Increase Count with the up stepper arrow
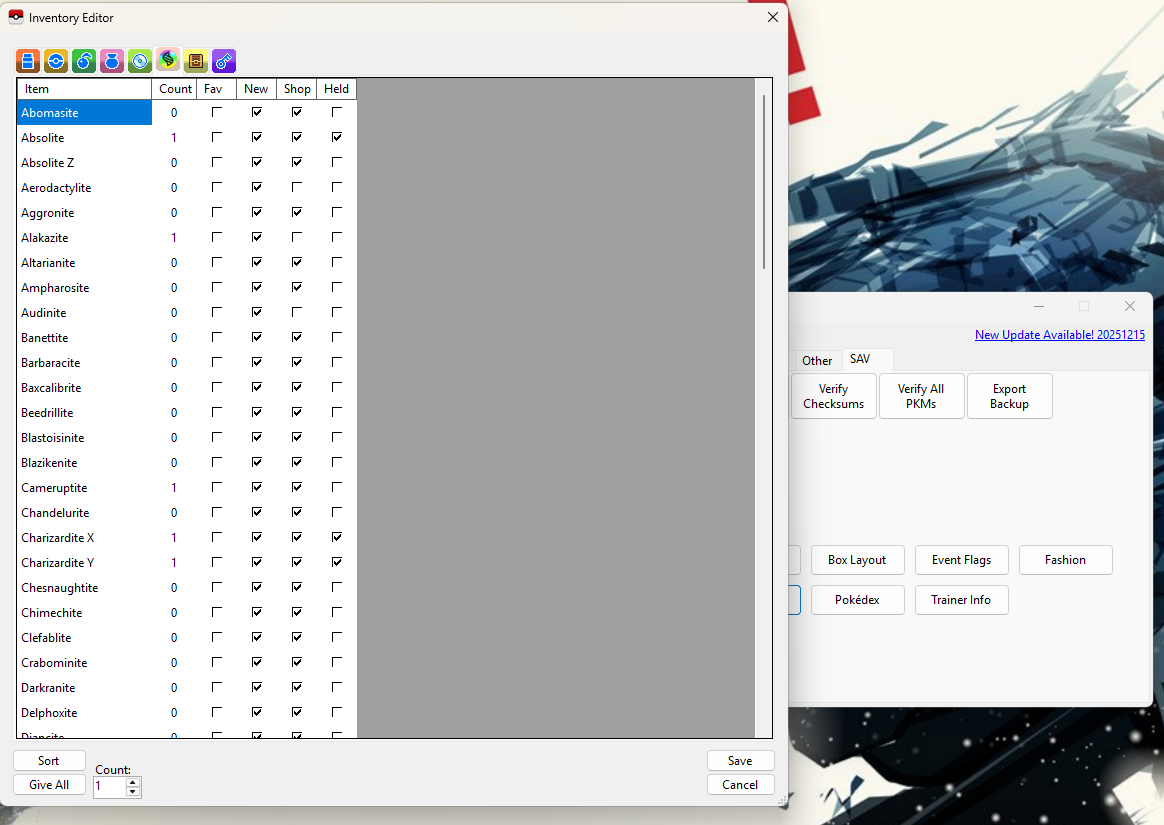Image resolution: width=1164 pixels, height=825 pixels. (x=134, y=782)
